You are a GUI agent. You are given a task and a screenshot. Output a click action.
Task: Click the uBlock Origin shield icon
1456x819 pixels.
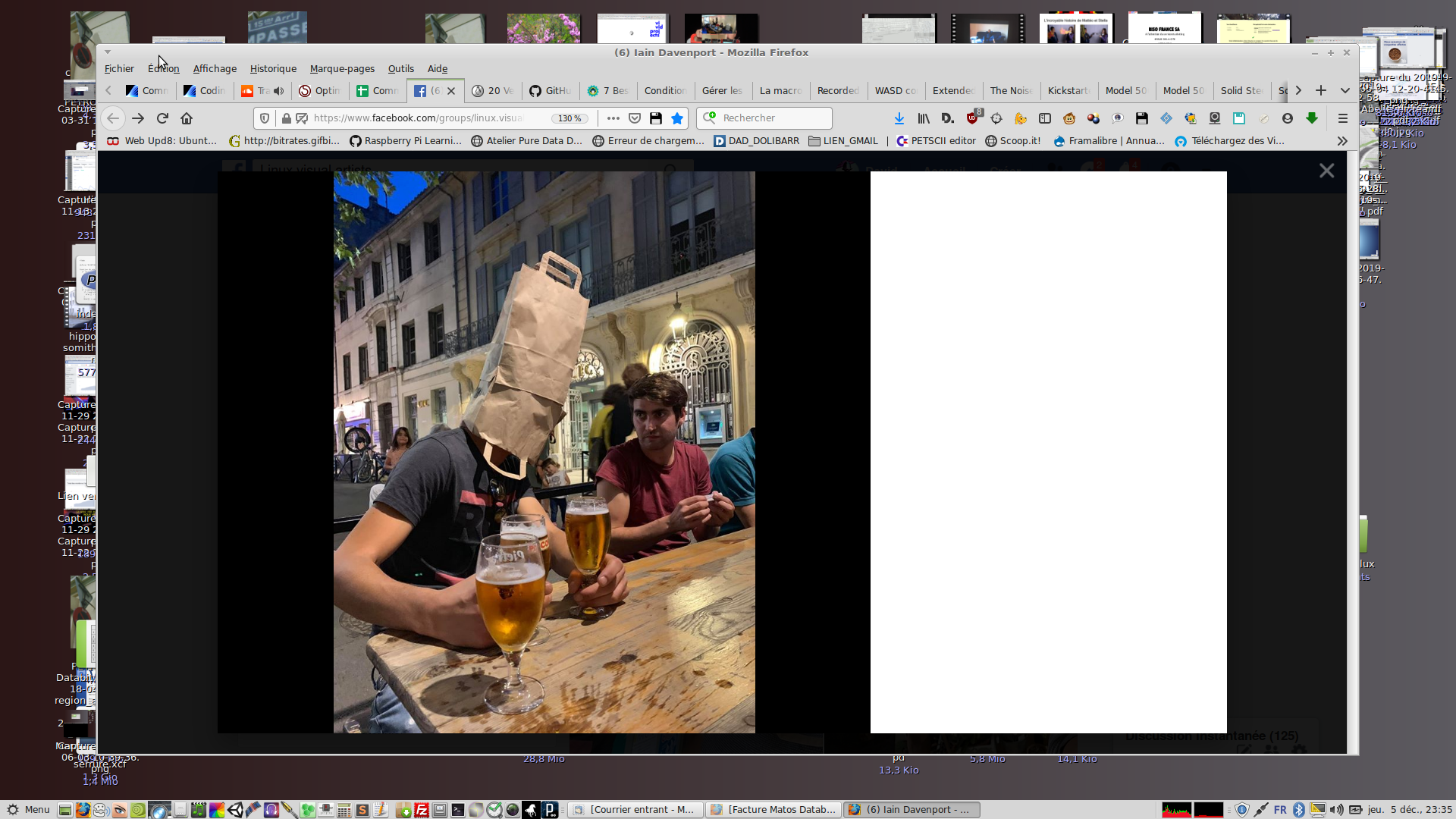pyautogui.click(x=972, y=118)
